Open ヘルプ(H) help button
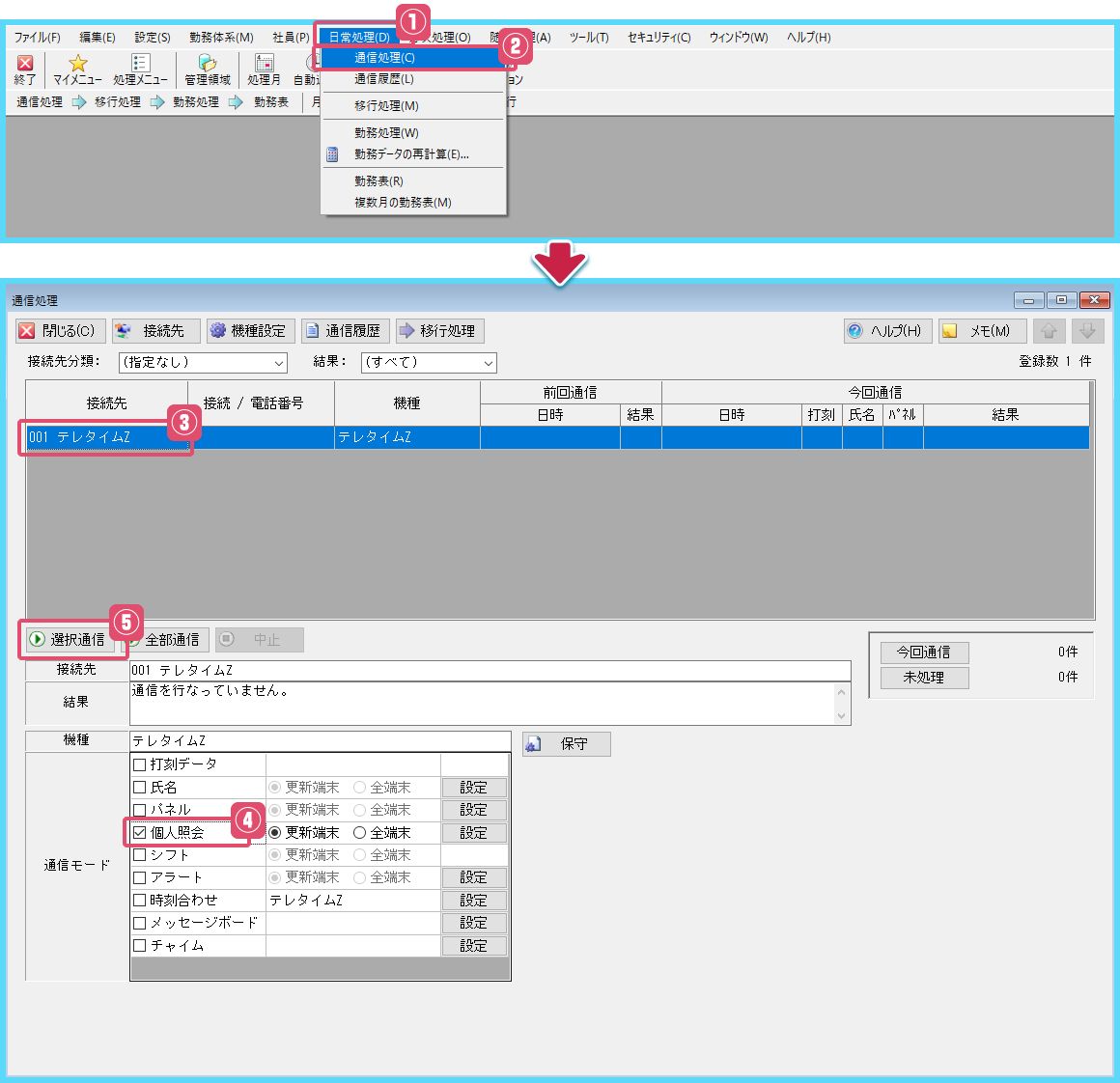The height and width of the screenshot is (1083, 1120). [884, 331]
